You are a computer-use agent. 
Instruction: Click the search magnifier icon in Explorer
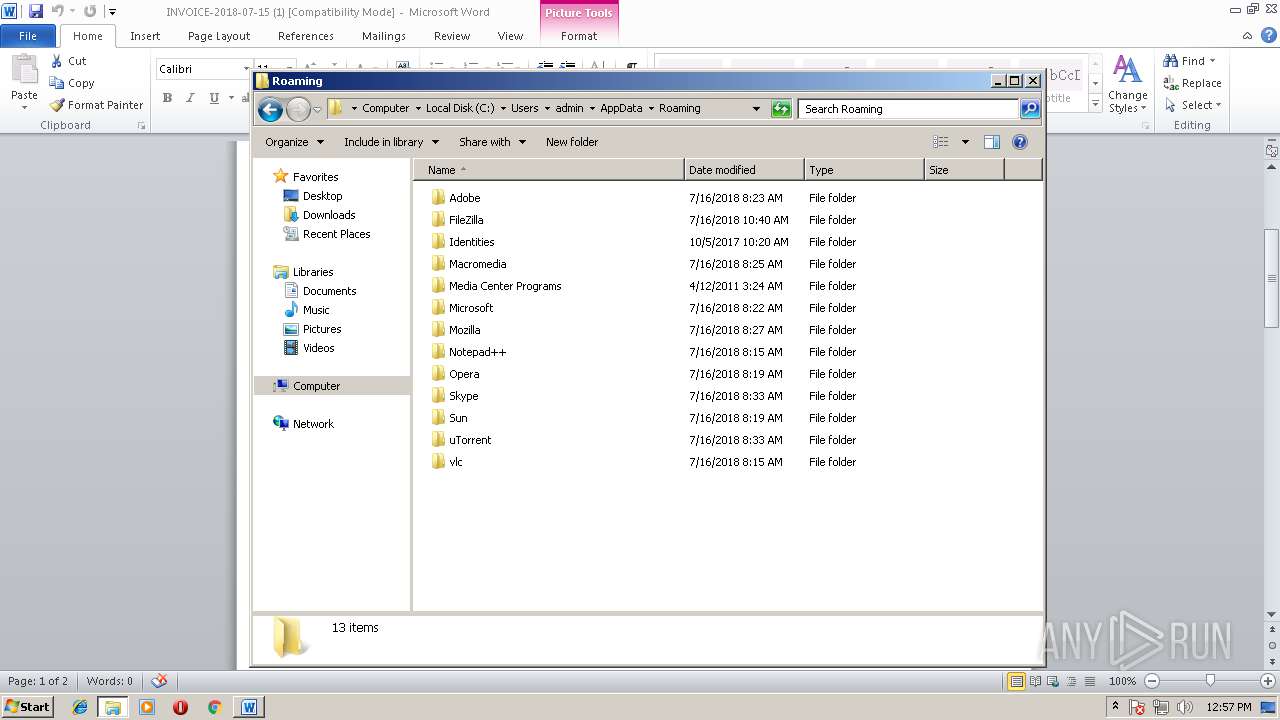point(1030,109)
